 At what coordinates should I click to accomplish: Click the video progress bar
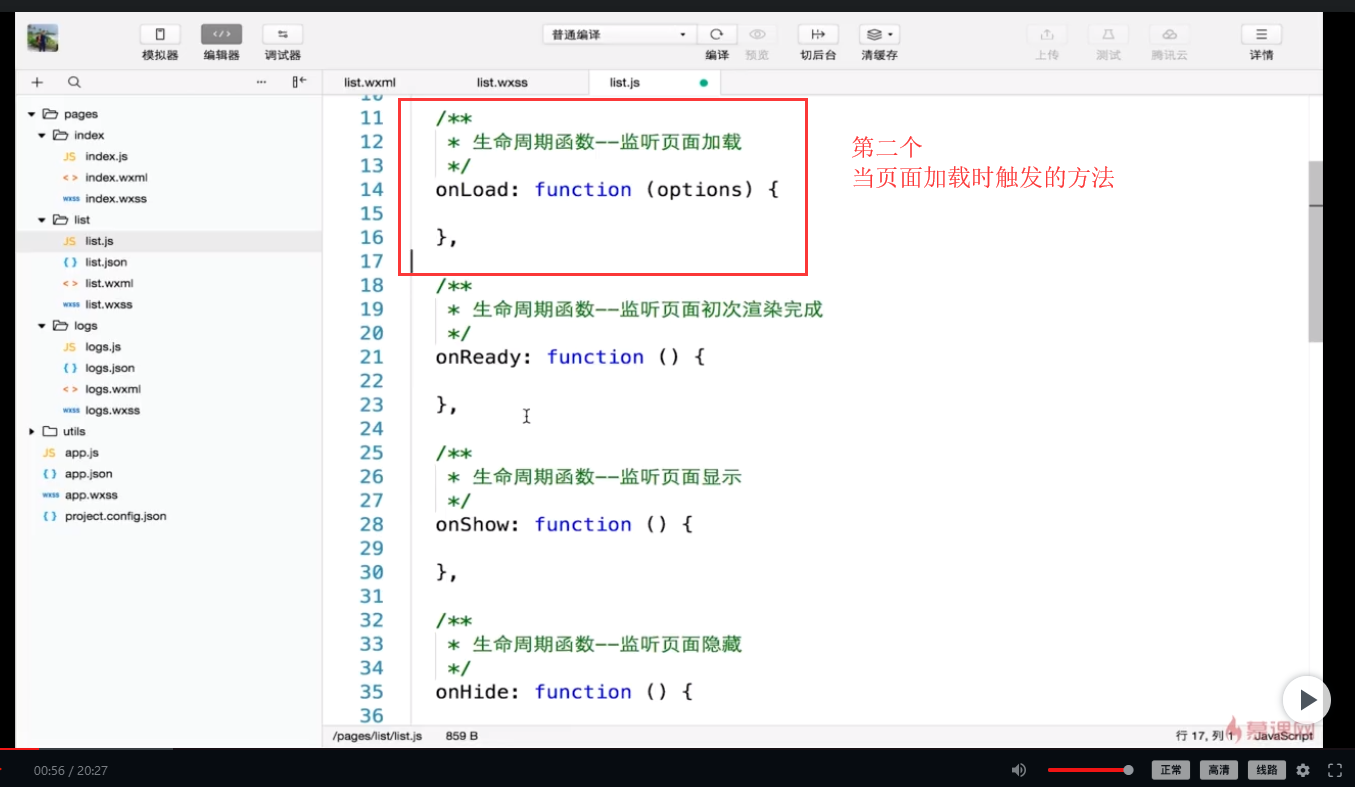click(677, 748)
